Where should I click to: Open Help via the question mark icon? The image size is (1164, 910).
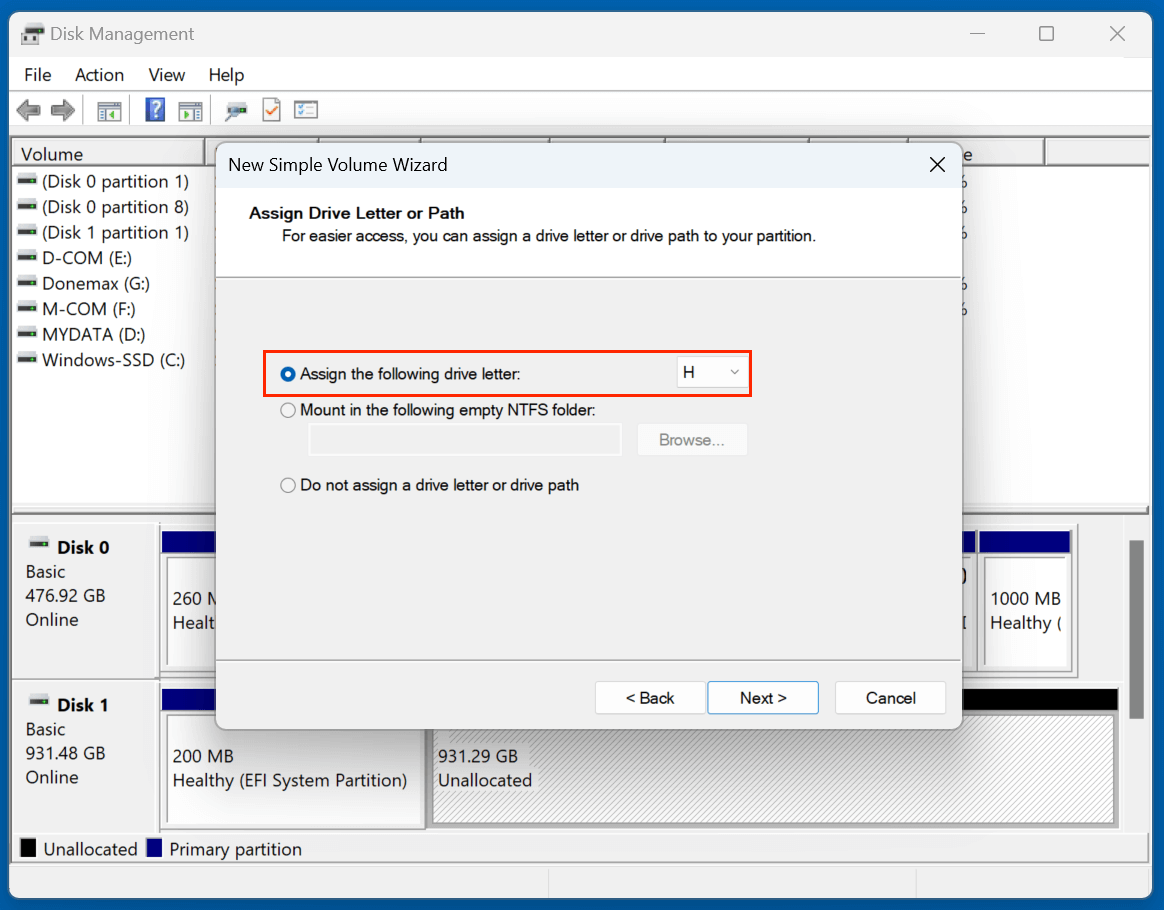pyautogui.click(x=155, y=110)
